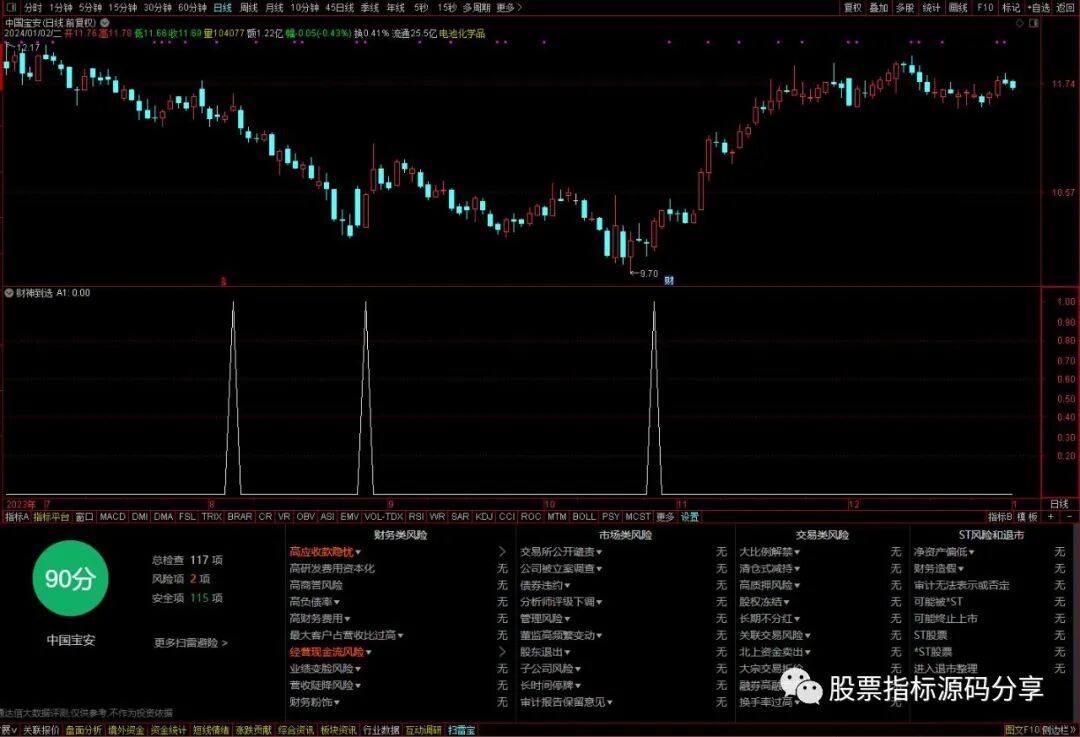Image resolution: width=1080 pixels, height=737 pixels.
Task: Click the round icon beside 中国宝安 title
Action: (105, 23)
